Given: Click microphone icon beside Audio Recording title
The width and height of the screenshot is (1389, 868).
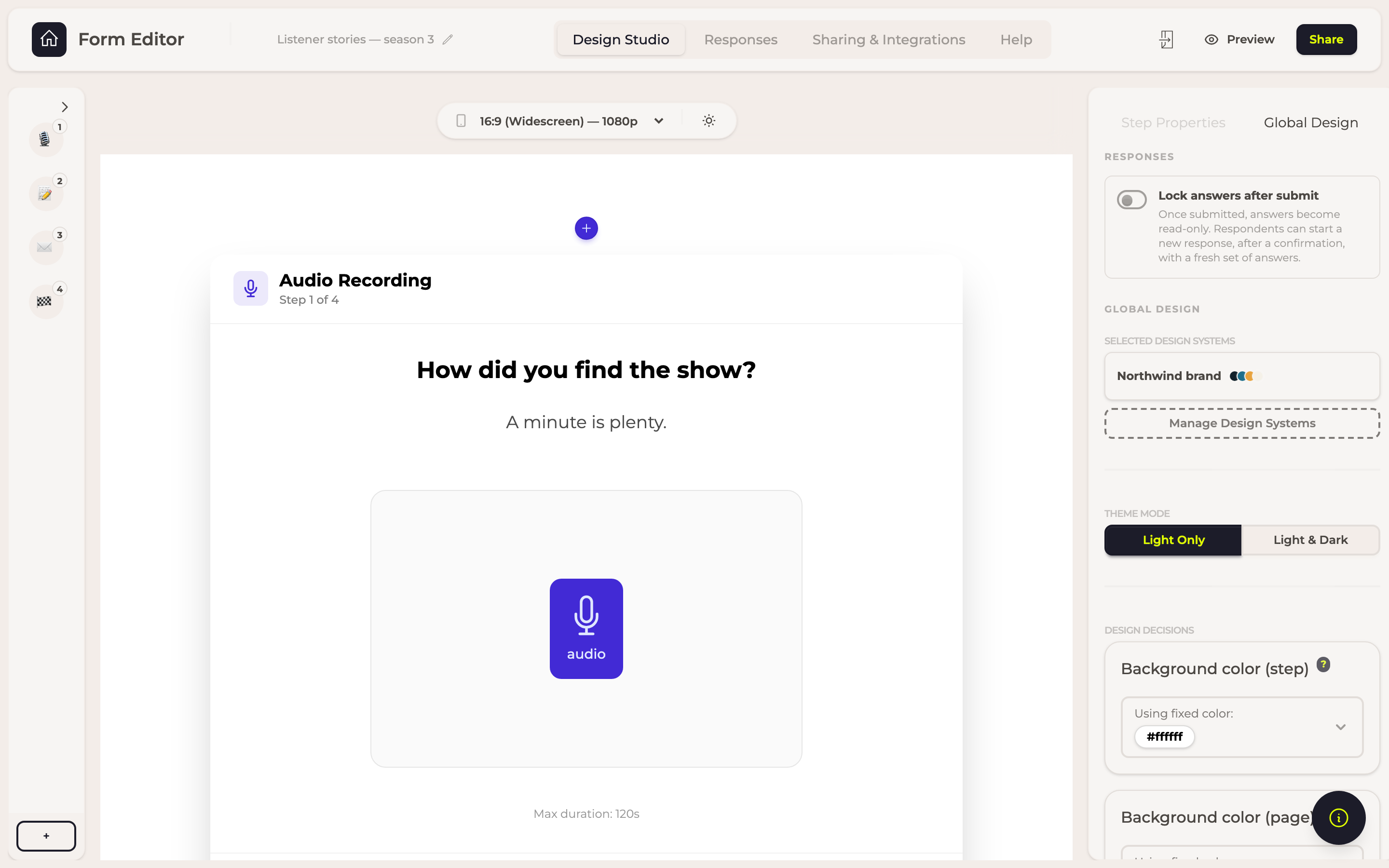Looking at the screenshot, I should (x=250, y=288).
